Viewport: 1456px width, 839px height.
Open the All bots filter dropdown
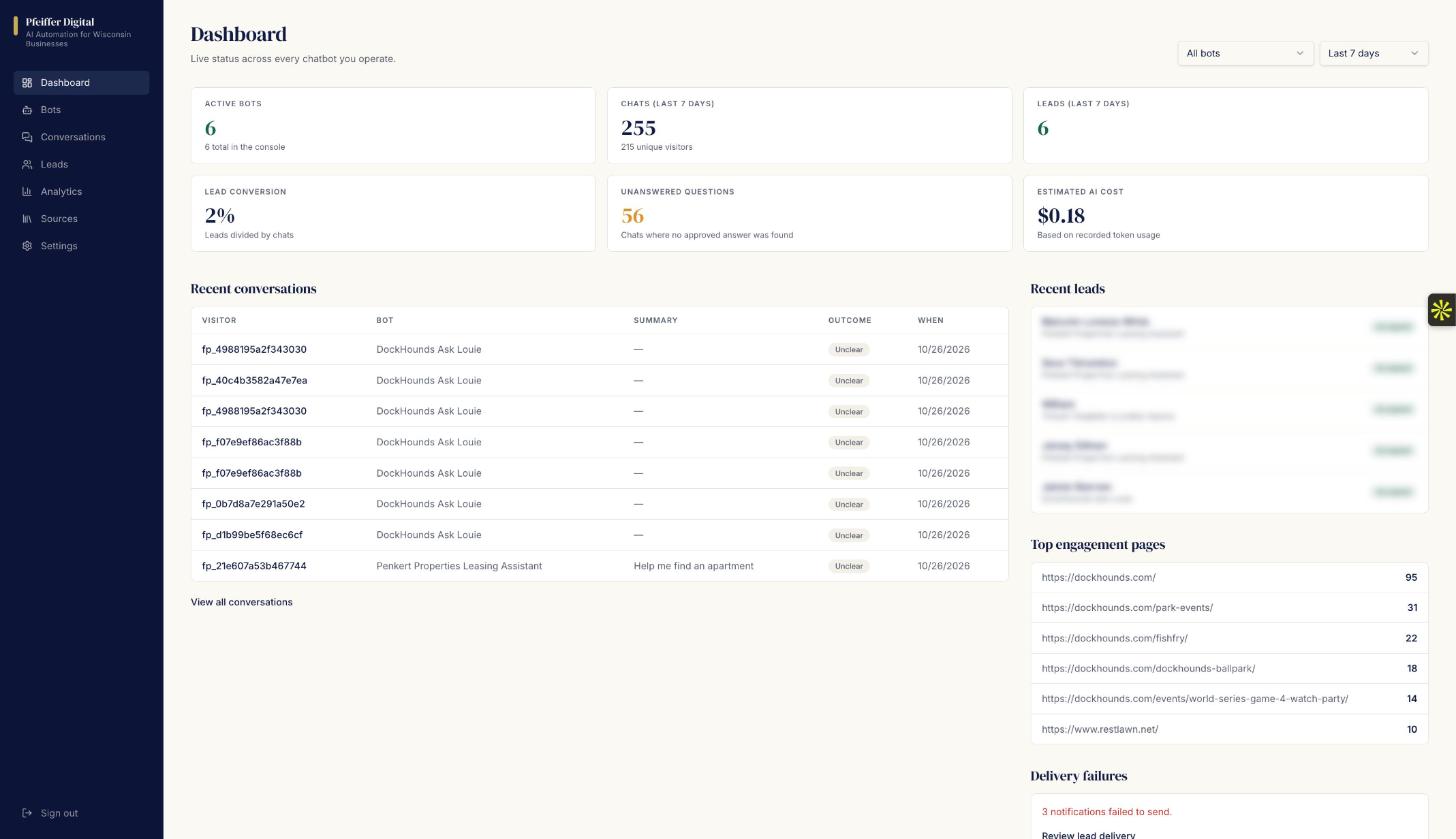1245,53
